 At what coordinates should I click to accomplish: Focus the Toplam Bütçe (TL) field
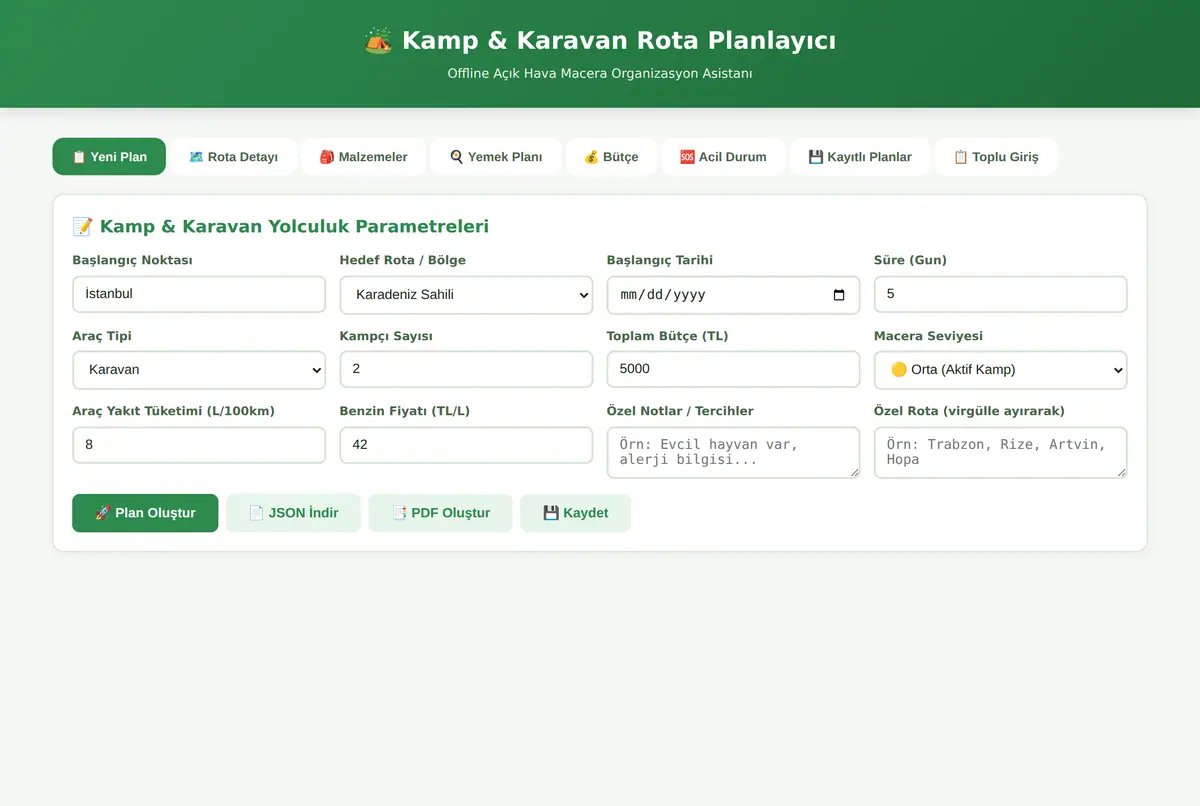[733, 369]
